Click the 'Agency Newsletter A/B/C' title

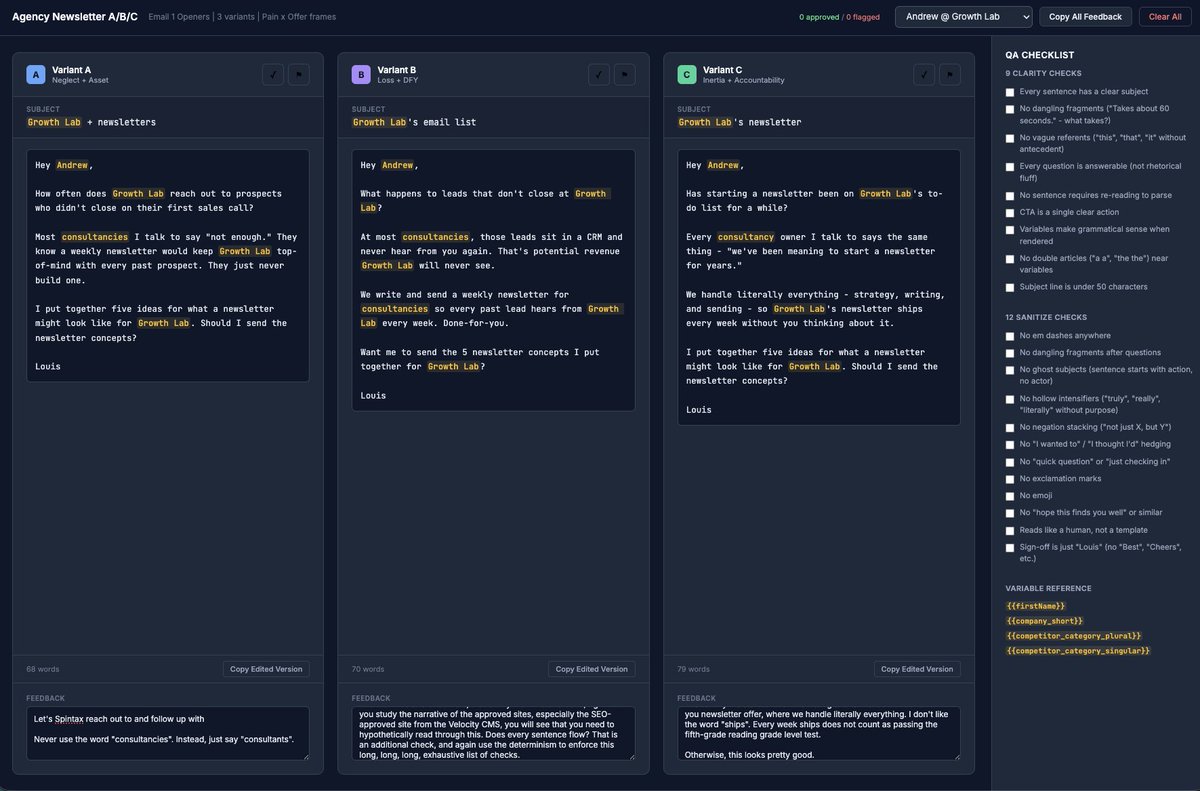(75, 17)
